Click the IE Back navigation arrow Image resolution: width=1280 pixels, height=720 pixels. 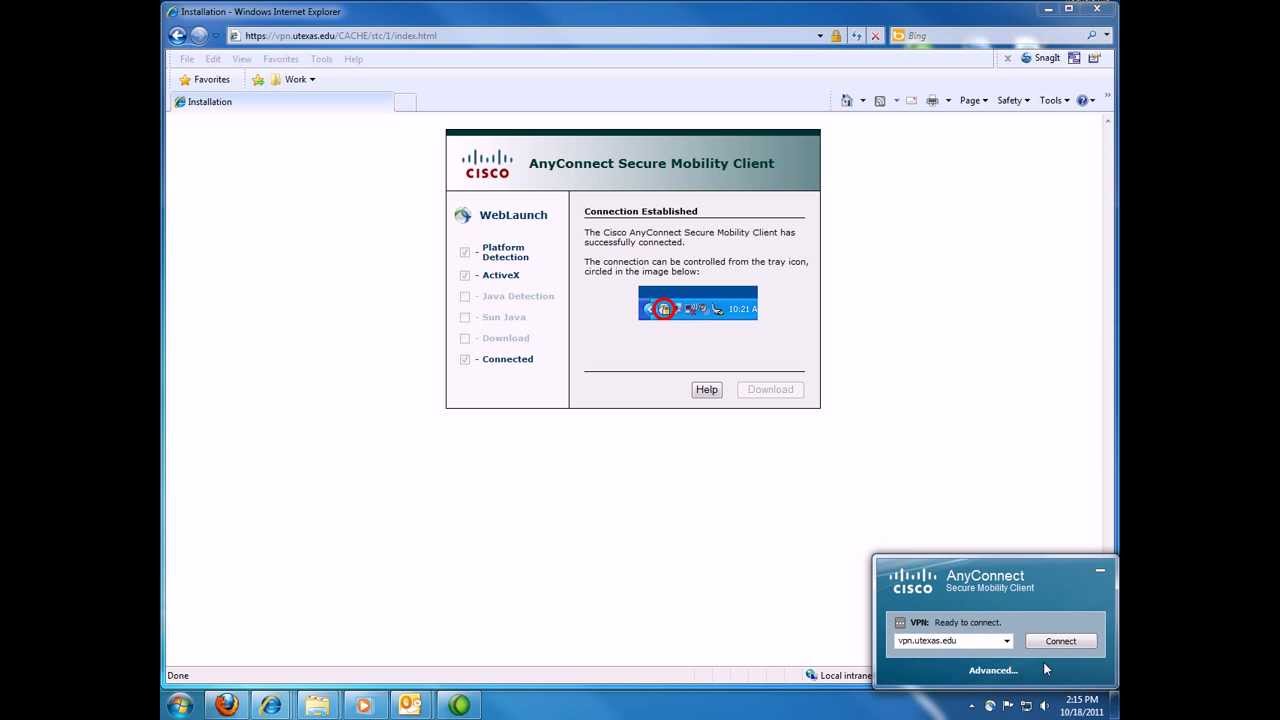click(x=178, y=35)
